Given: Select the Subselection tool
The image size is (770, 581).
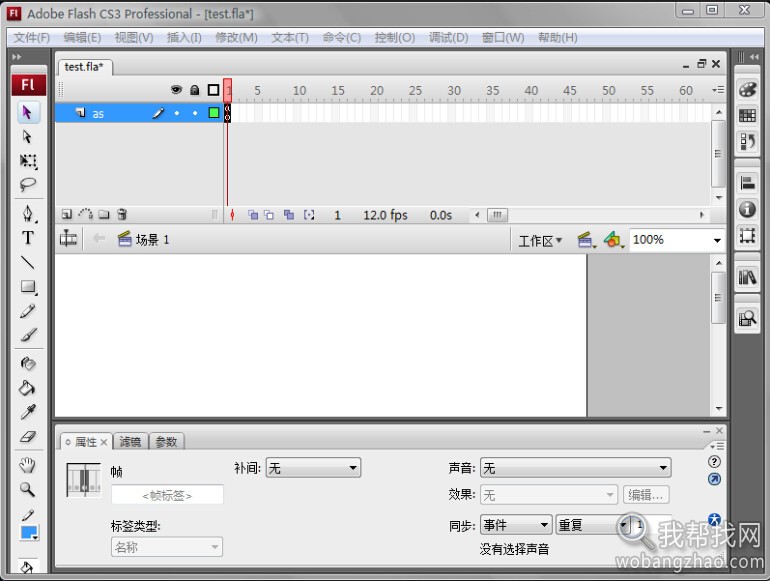Looking at the screenshot, I should tap(28, 137).
